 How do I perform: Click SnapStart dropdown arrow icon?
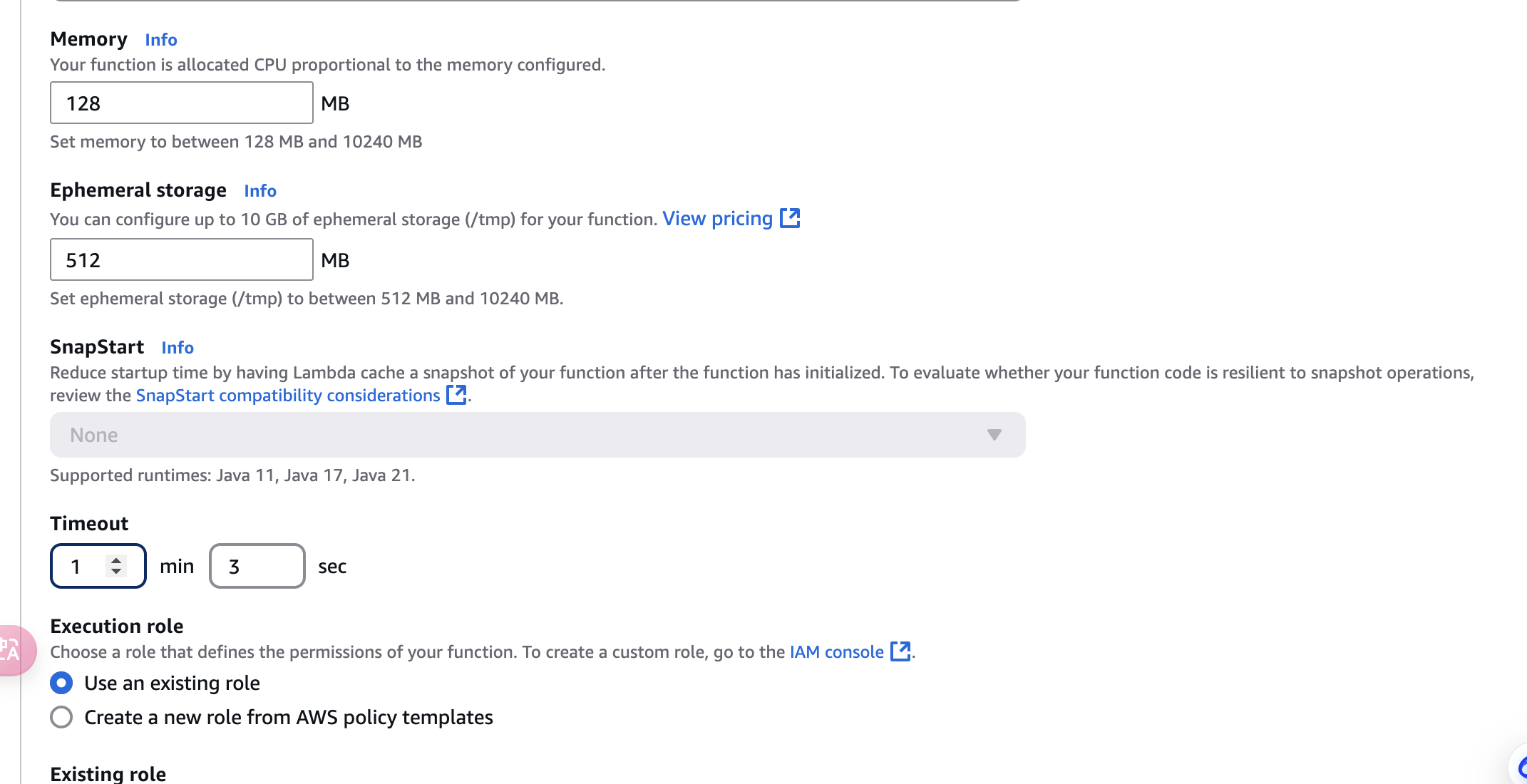[994, 435]
